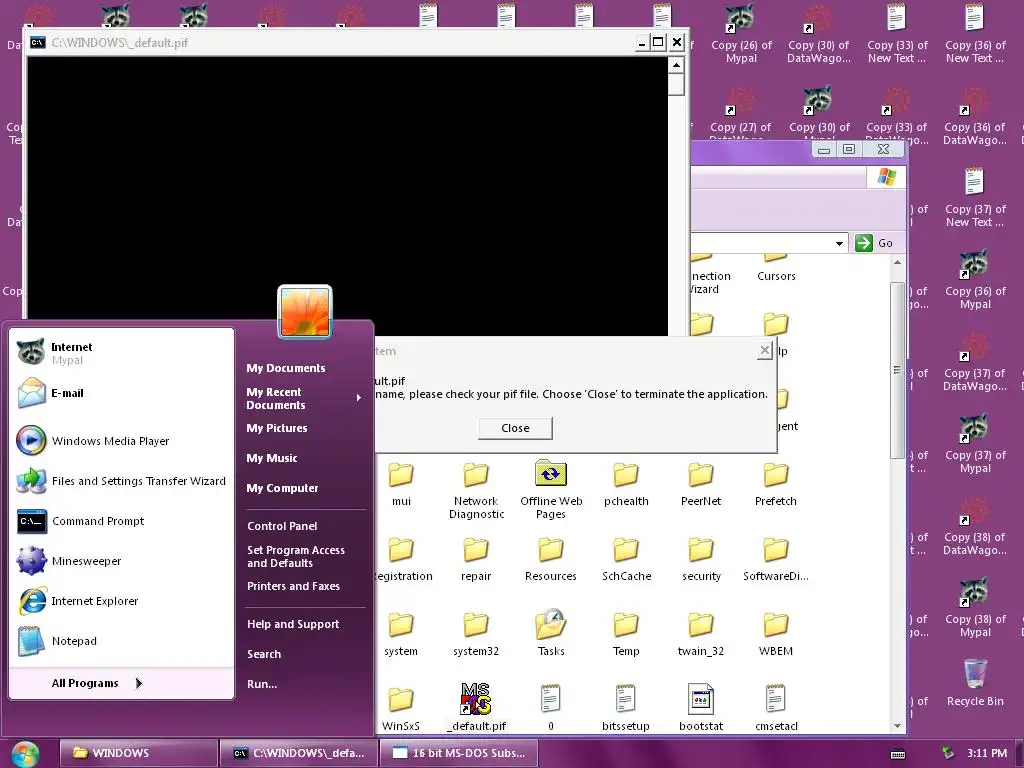Select Network Diagnostic folder

click(x=476, y=490)
